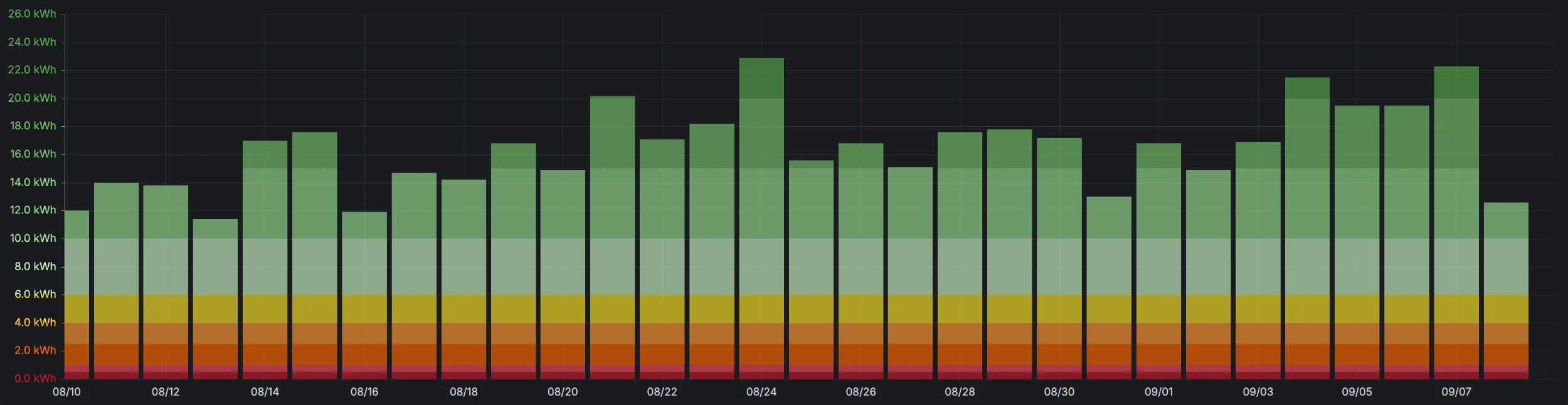Click the 09/01 x-axis label
This screenshot has height=405, width=1568.
[x=1158, y=392]
